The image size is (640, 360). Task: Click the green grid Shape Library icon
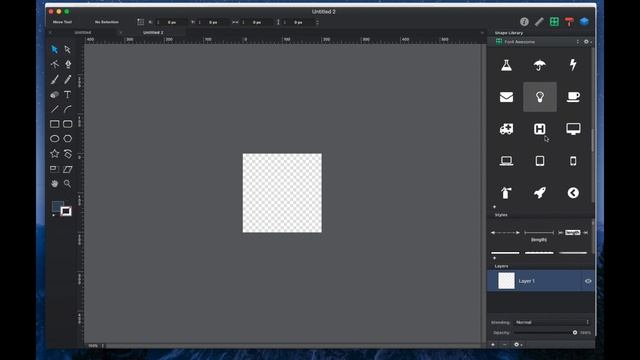pos(554,22)
